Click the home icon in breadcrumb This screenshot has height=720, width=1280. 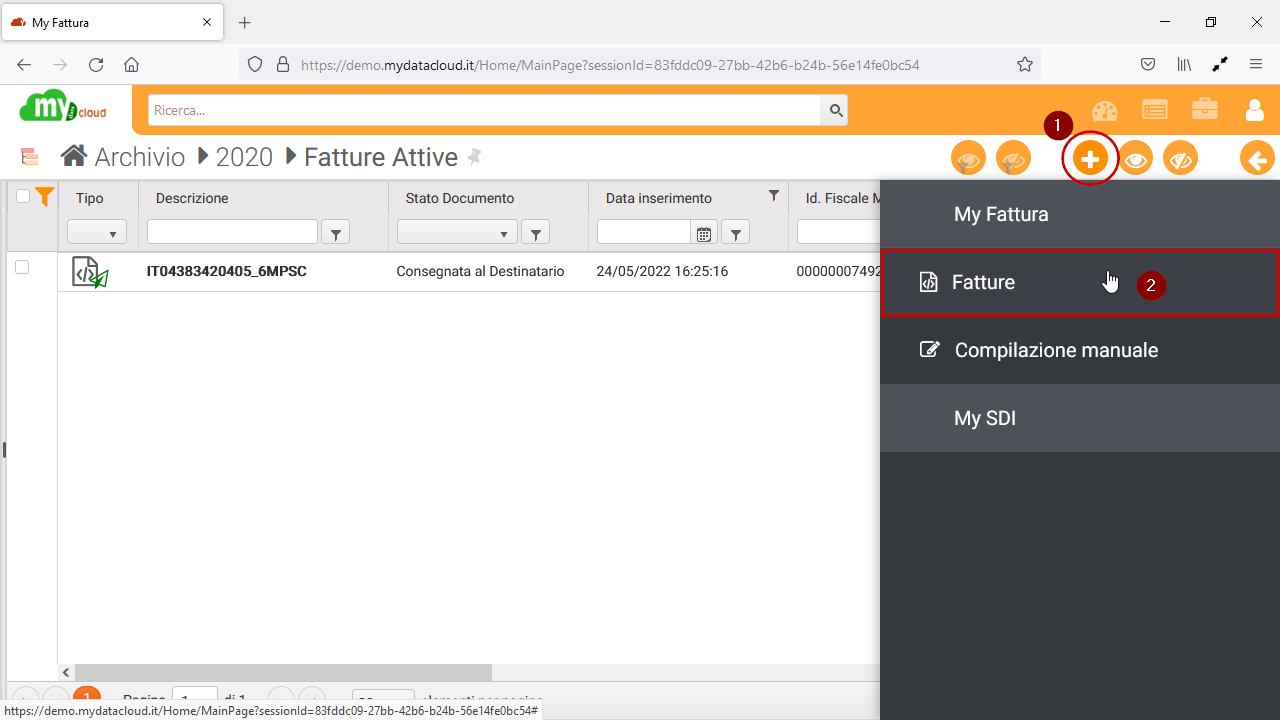pyautogui.click(x=73, y=156)
